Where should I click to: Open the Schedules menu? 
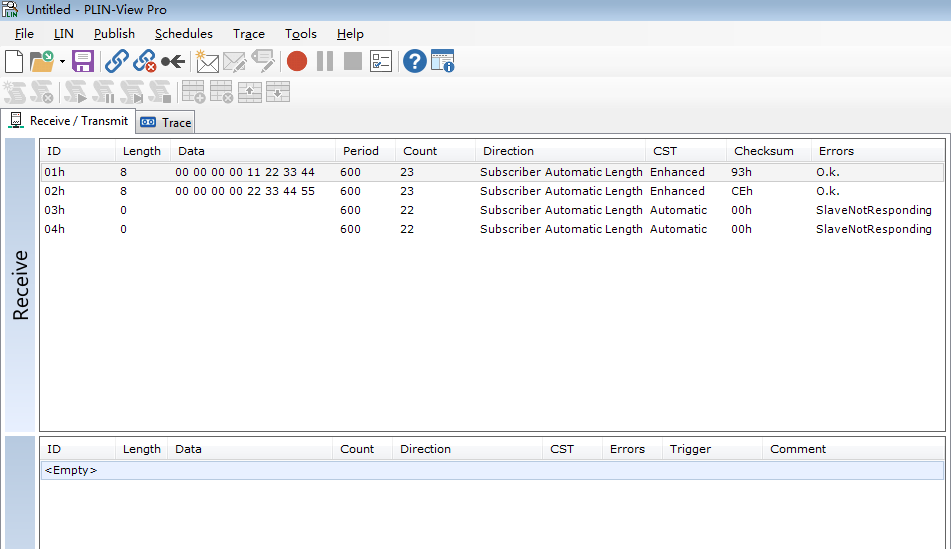[184, 34]
